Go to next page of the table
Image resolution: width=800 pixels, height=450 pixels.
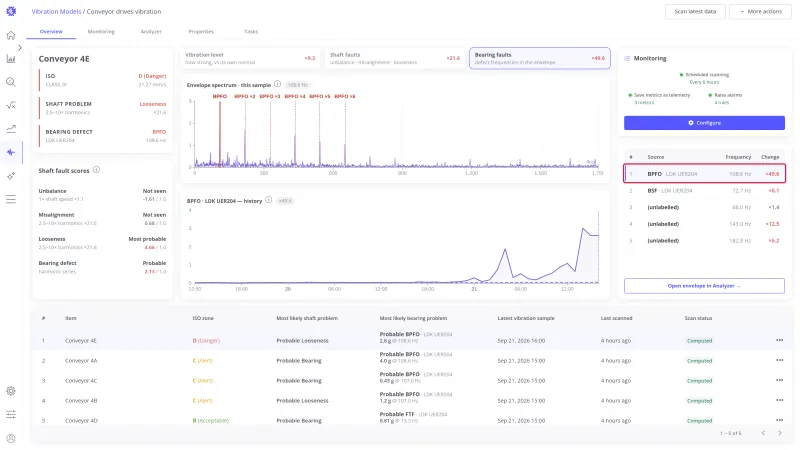click(x=780, y=433)
